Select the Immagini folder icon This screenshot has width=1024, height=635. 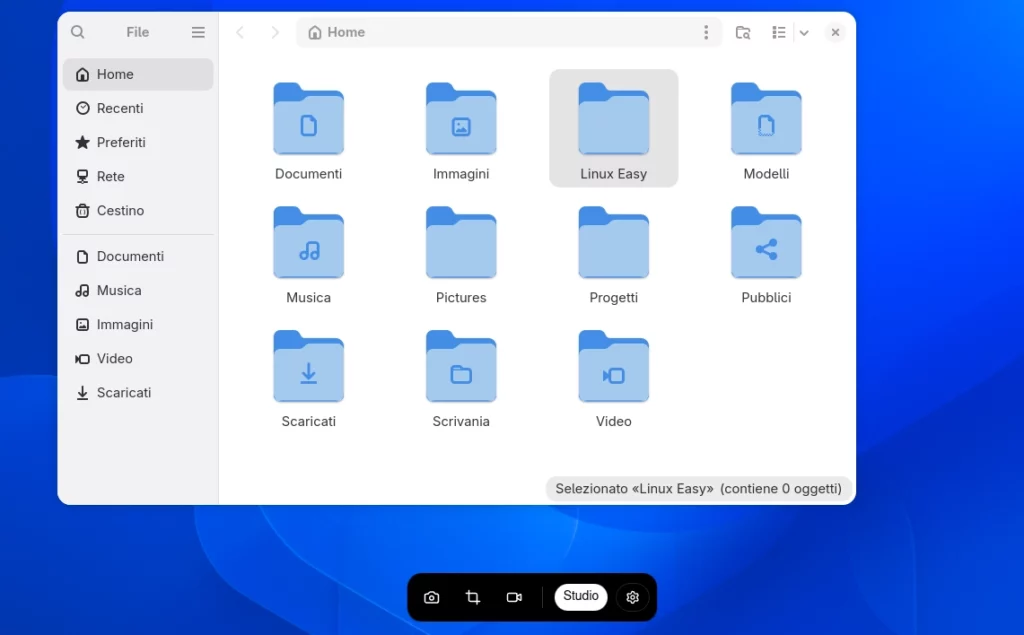461,119
